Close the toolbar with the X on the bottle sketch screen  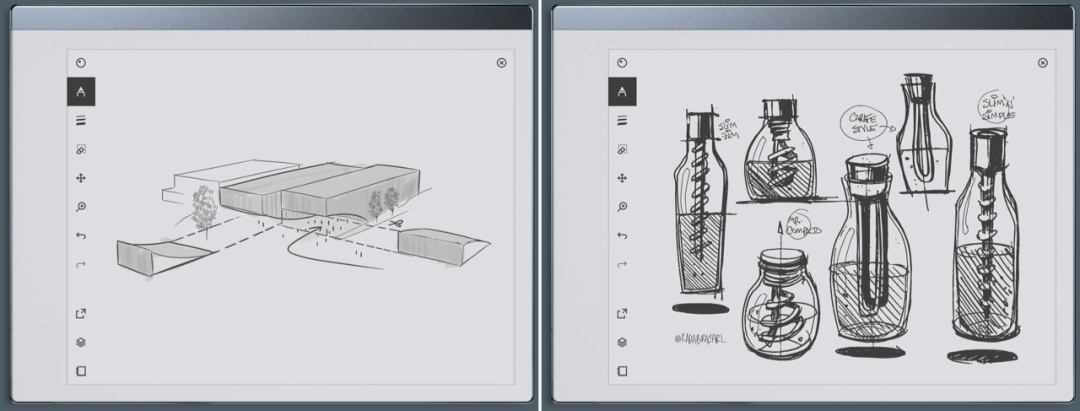click(1043, 63)
